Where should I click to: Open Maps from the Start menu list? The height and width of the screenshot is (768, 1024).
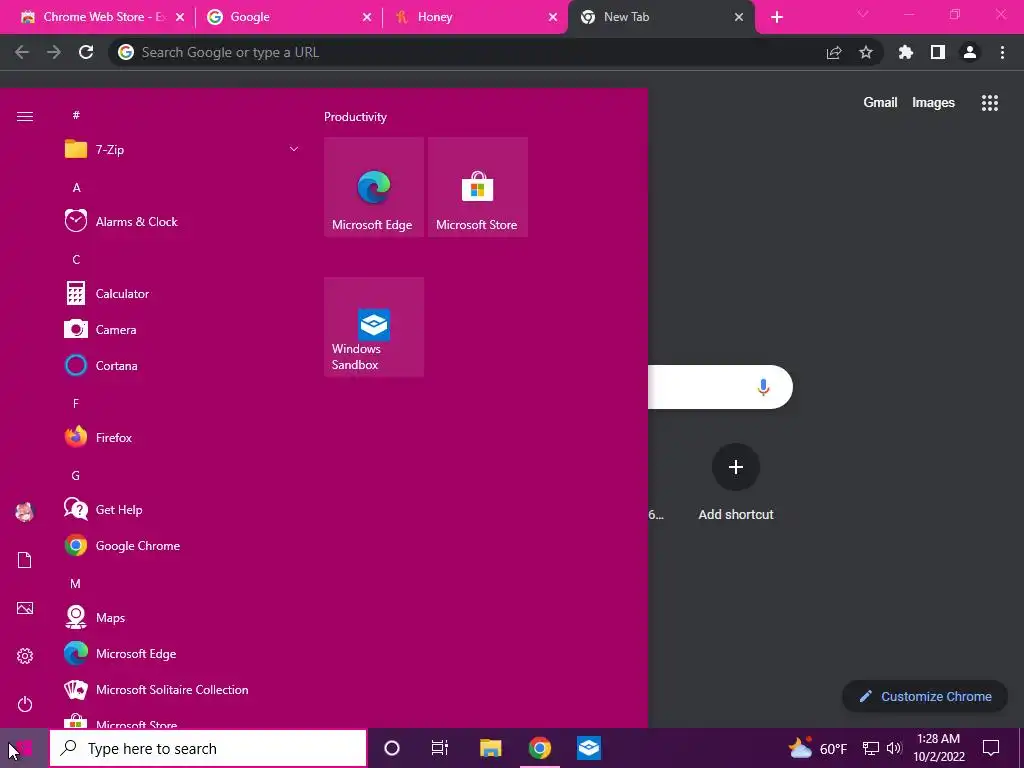[x=183, y=617]
